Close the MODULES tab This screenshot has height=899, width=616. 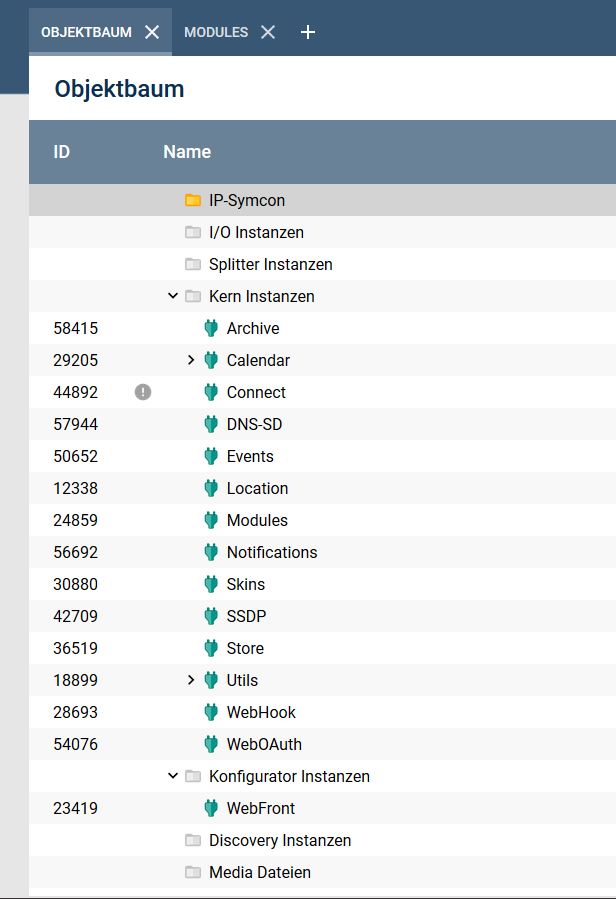[x=268, y=32]
